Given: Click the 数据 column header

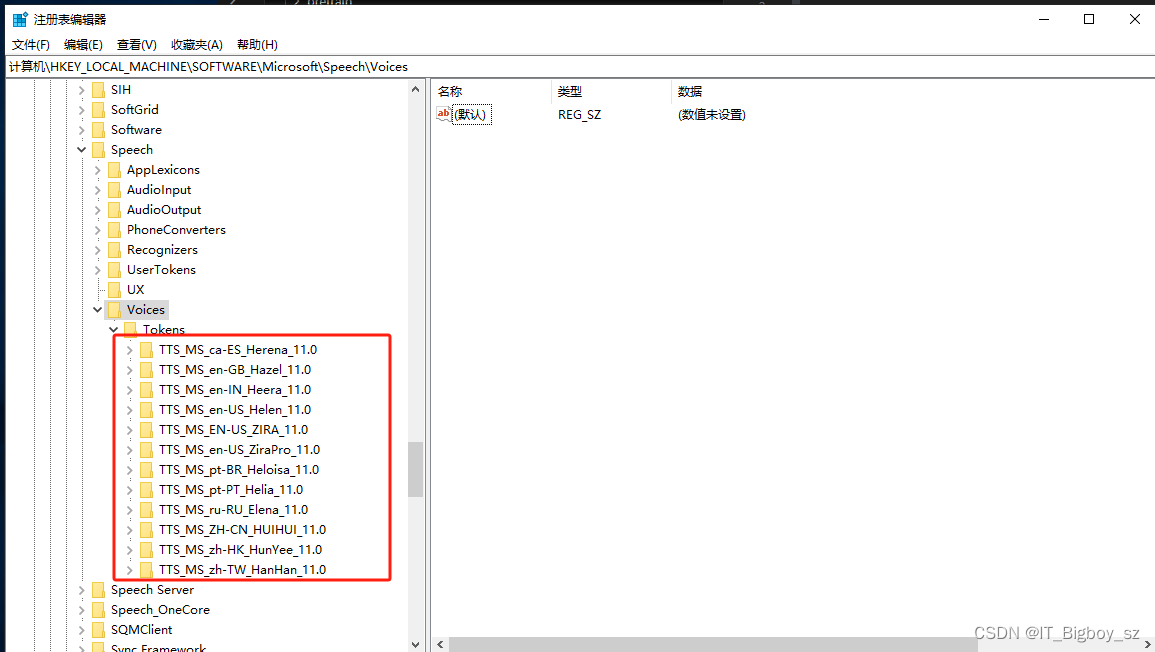Looking at the screenshot, I should 689,91.
